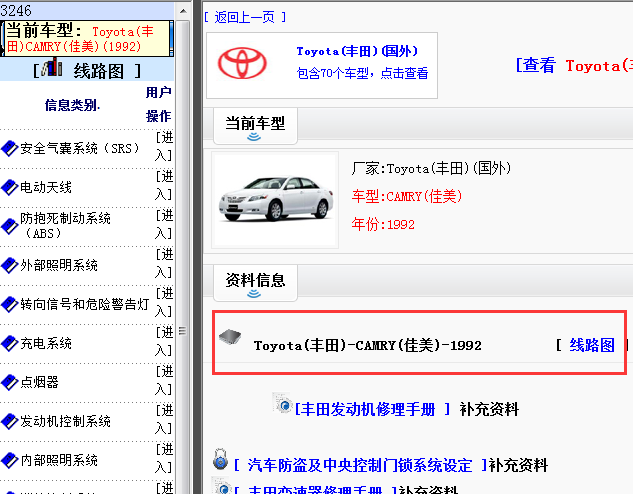This screenshot has height=494, width=633.
Task: Click the books icon in 线路图 header
Action: [x=52, y=67]
